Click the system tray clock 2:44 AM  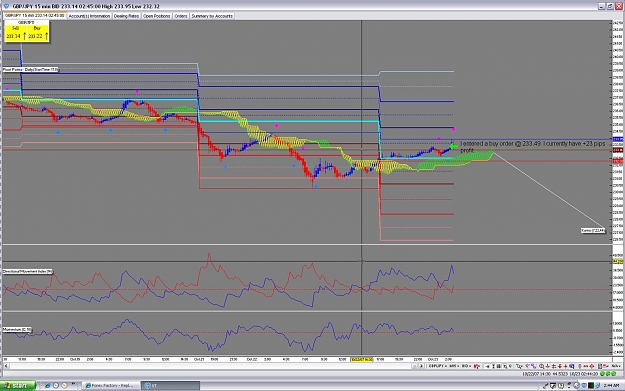click(611, 385)
